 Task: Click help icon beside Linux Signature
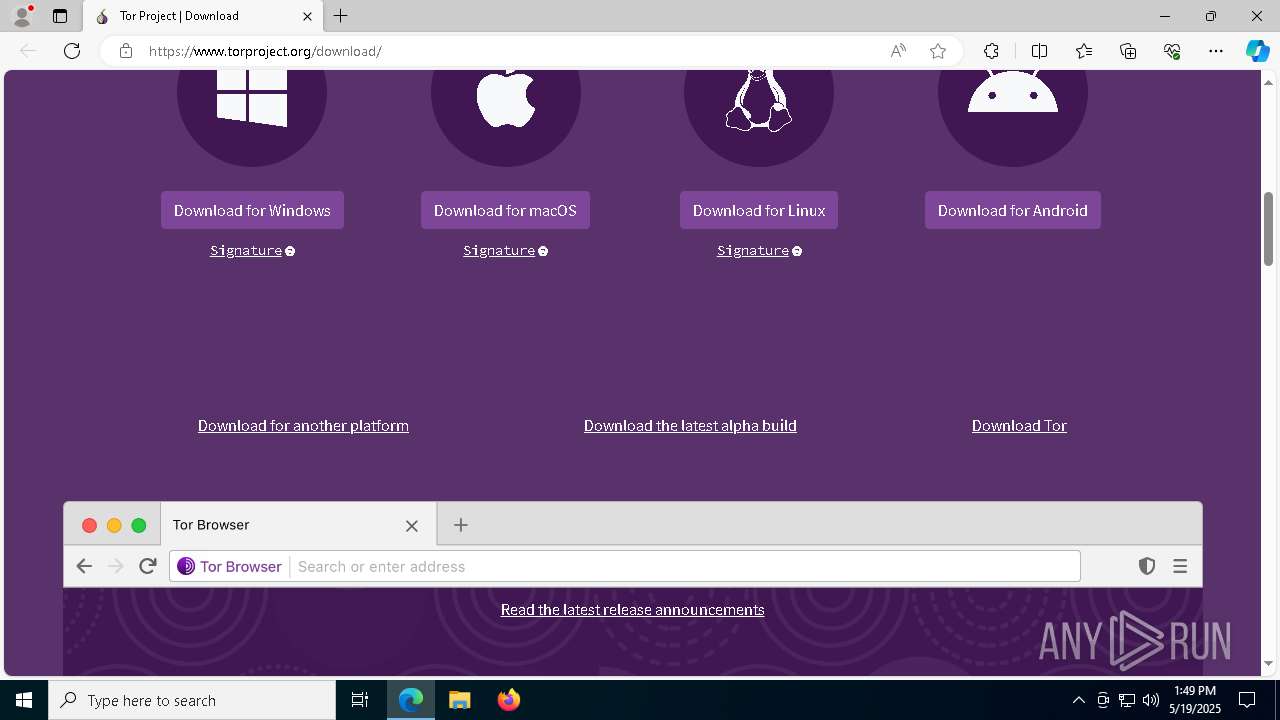[797, 251]
